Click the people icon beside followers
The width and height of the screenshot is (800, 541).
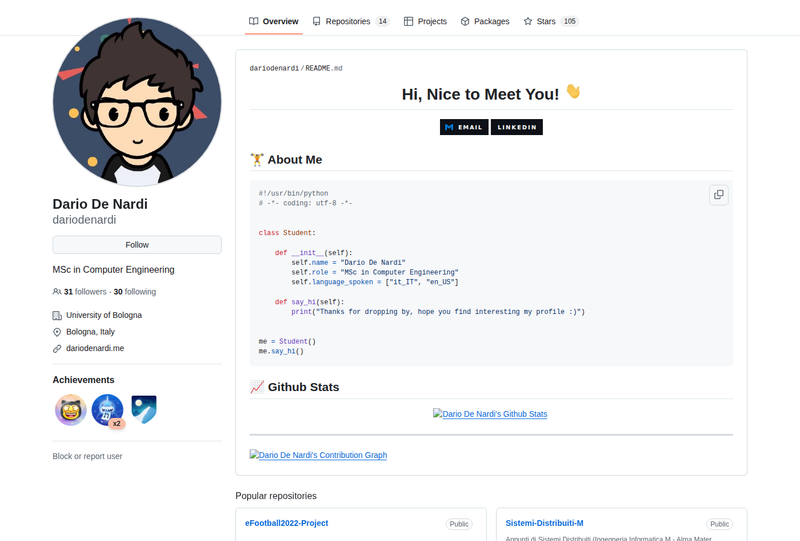[57, 292]
